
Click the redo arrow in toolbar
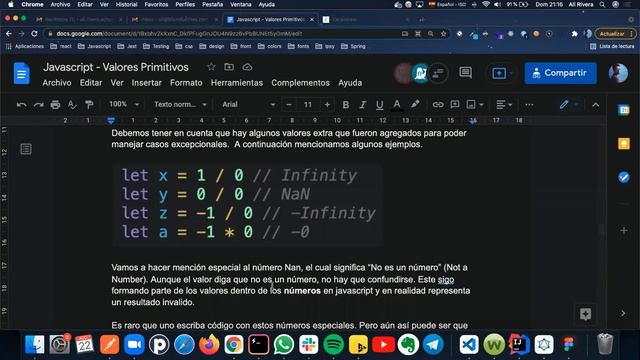(x=39, y=105)
